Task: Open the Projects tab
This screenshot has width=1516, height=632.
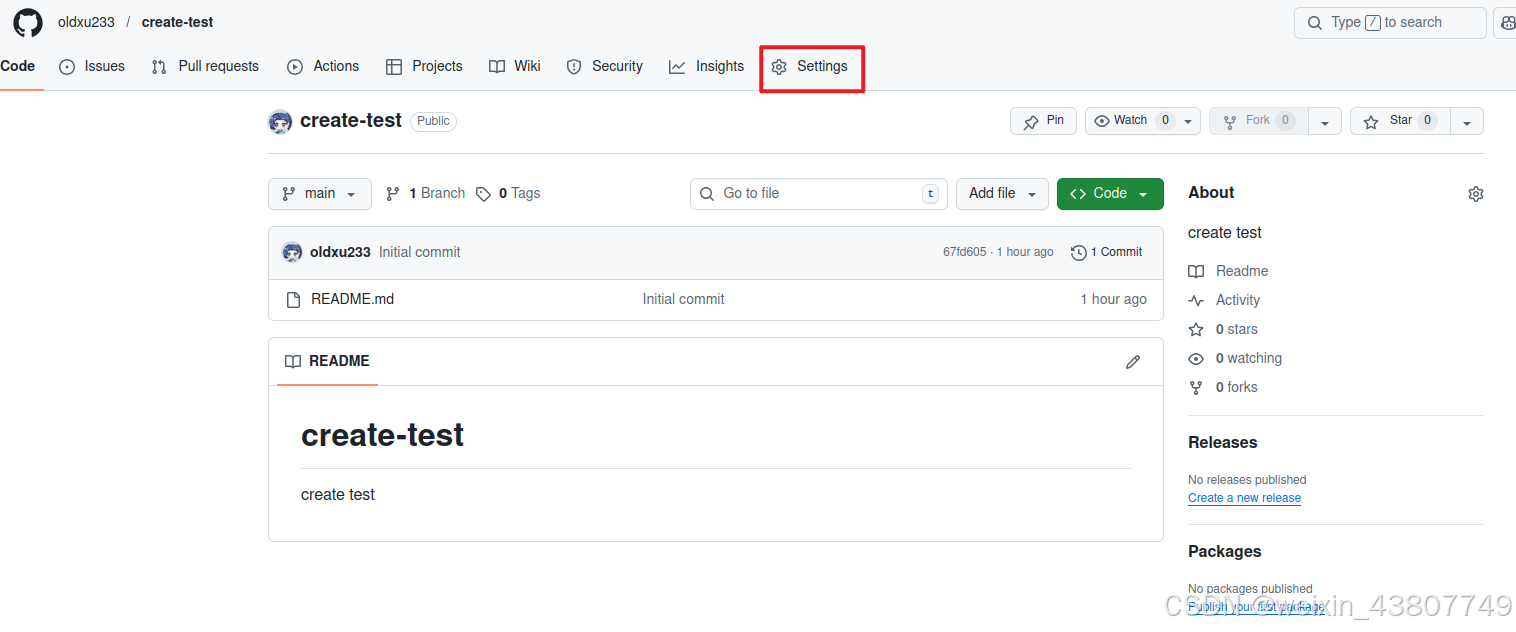Action: tap(424, 66)
